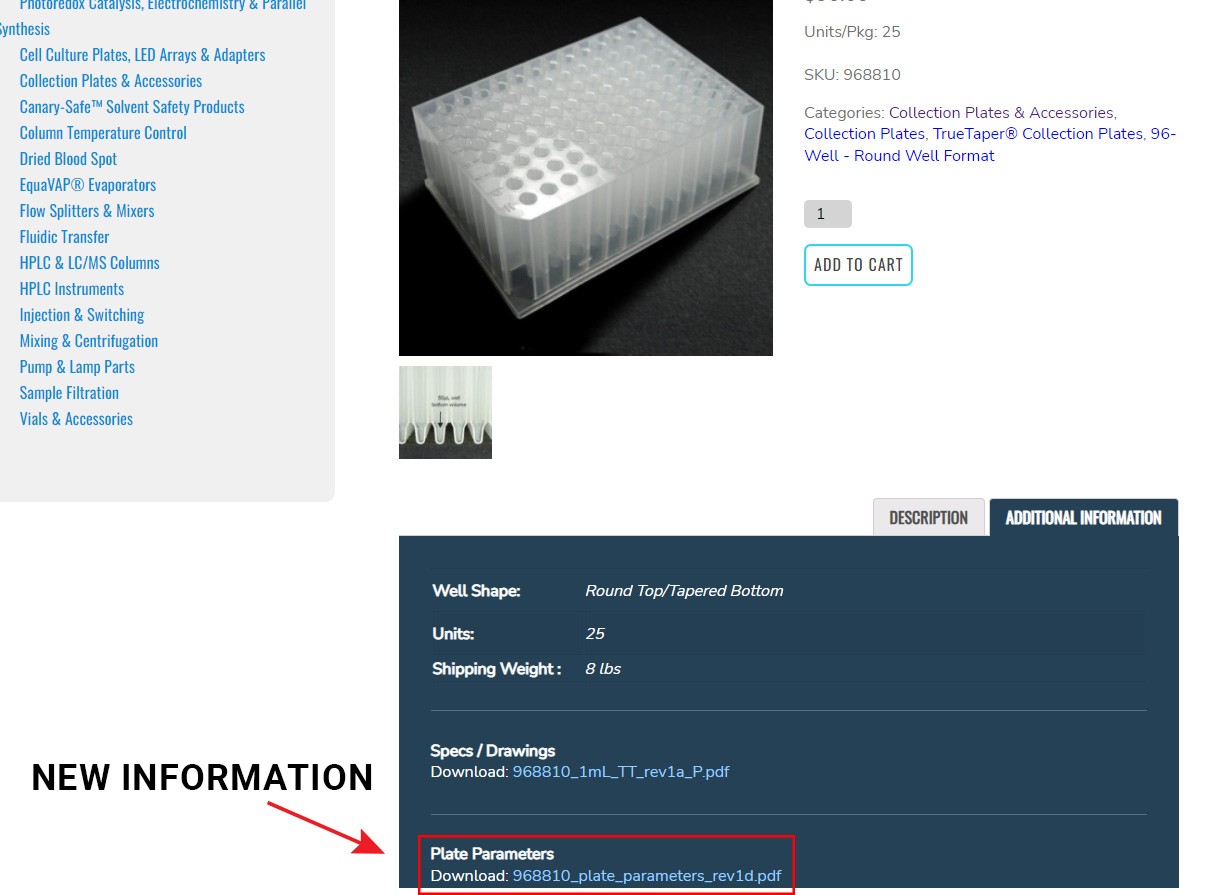Viewport: 1232px width, 895px height.
Task: Open the main collection plate product image
Action: pyautogui.click(x=586, y=177)
